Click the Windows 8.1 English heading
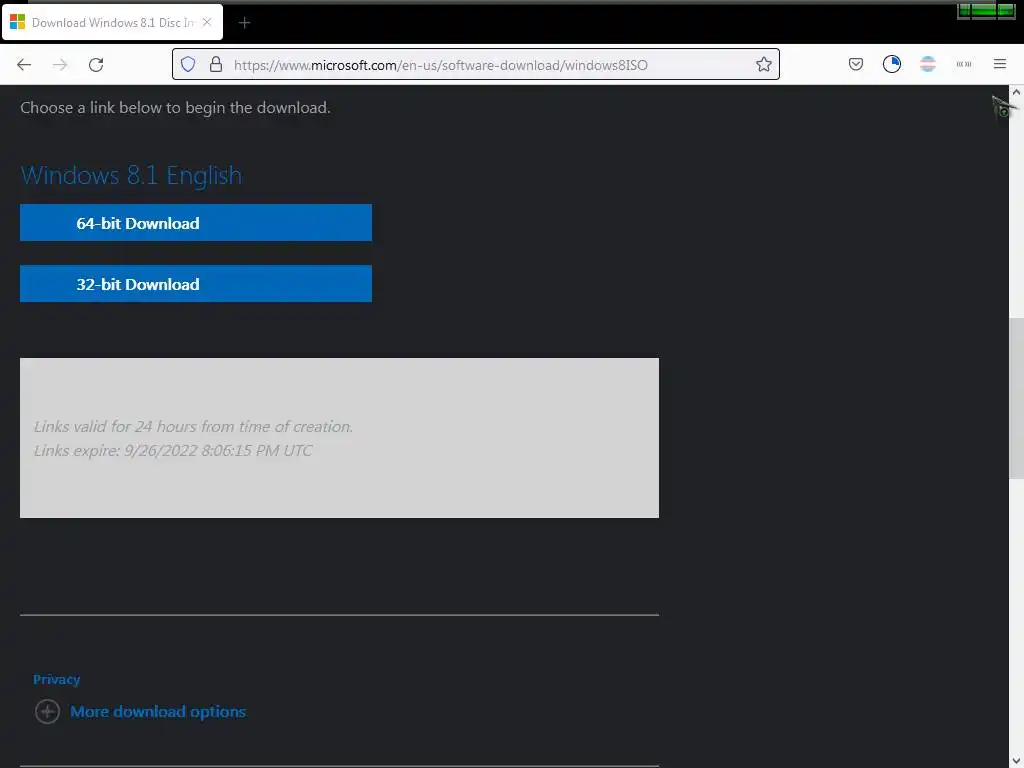Screen dimensions: 1024x768 click(131, 175)
